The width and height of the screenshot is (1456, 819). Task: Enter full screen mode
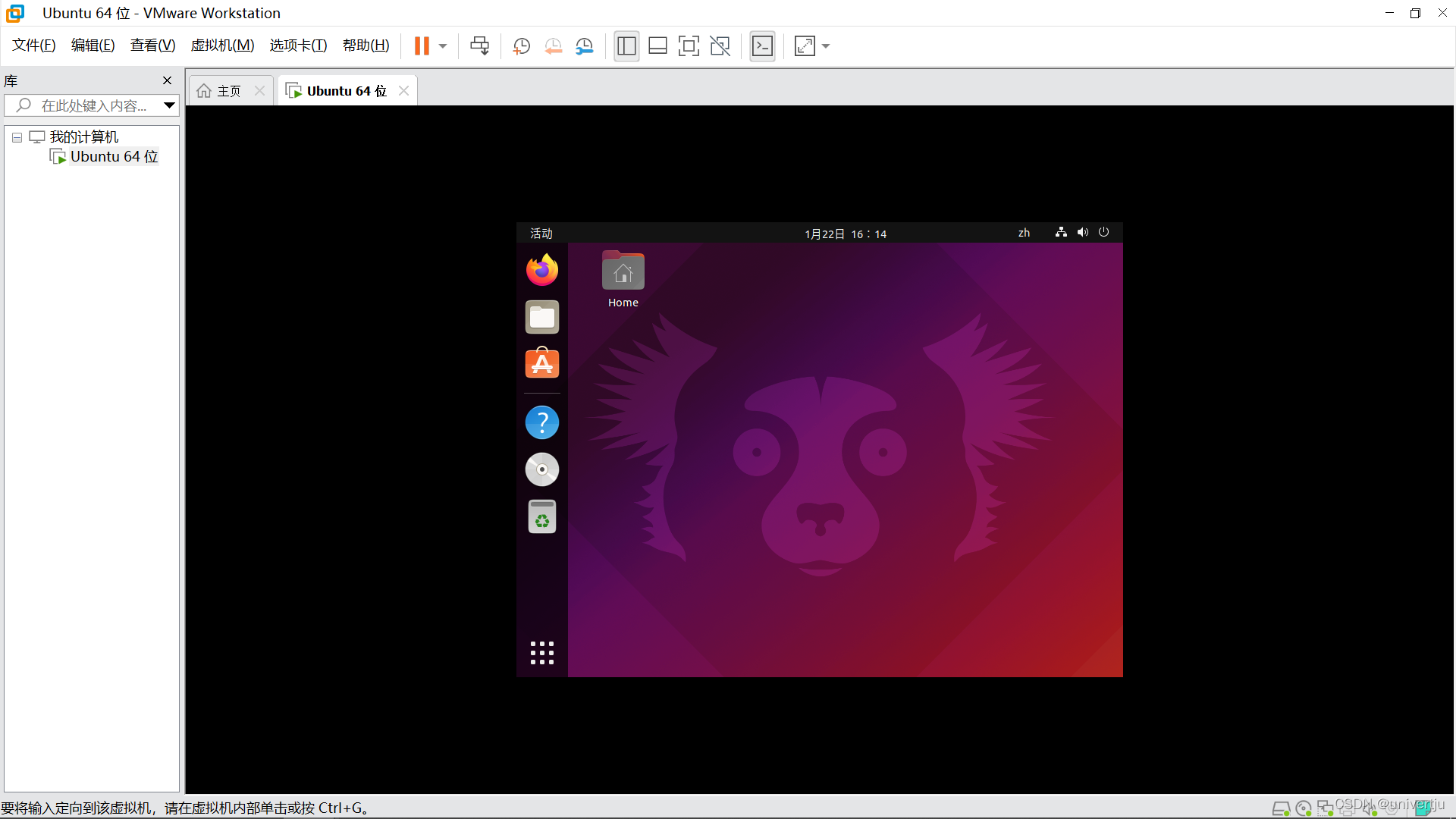pyautogui.click(x=689, y=46)
